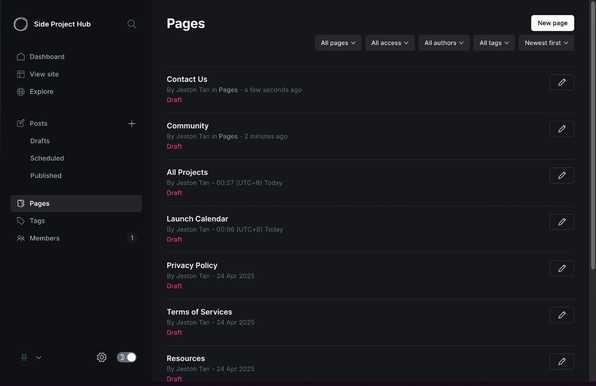596x386 pixels.
Task: Open the Community page title
Action: (187, 126)
